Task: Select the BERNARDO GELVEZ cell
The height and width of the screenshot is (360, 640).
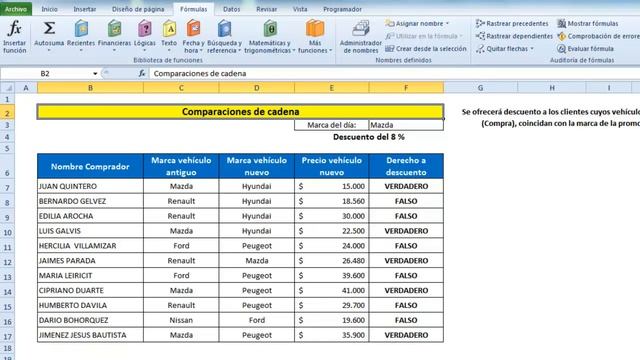Action: click(90, 201)
